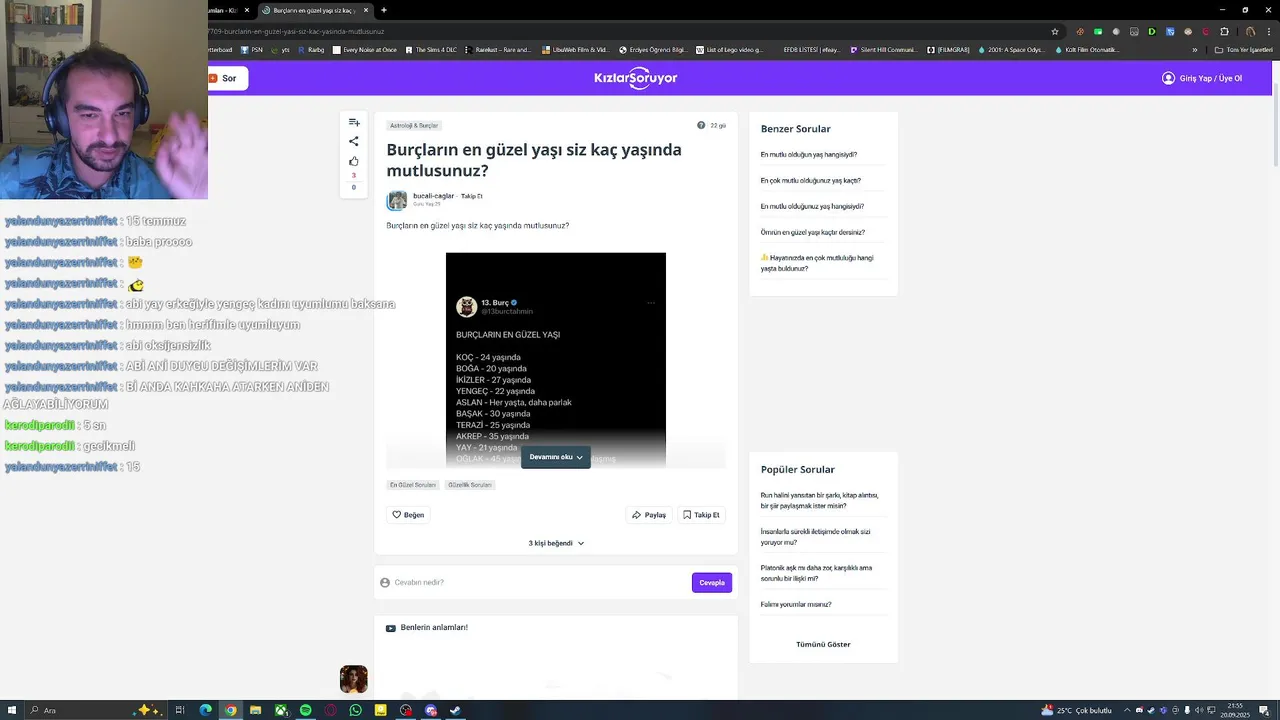Click the Sor button in header
Viewport: 1280px width, 720px height.
pos(228,78)
